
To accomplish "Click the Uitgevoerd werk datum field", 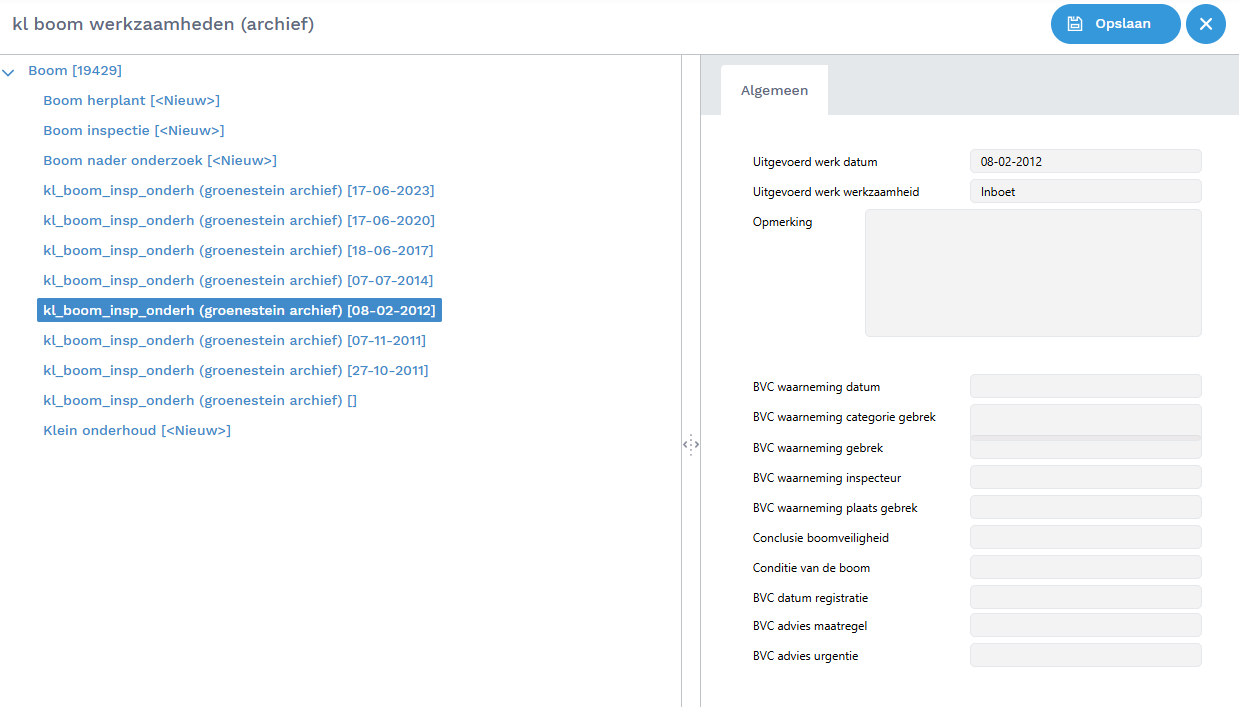I will click(1085, 161).
